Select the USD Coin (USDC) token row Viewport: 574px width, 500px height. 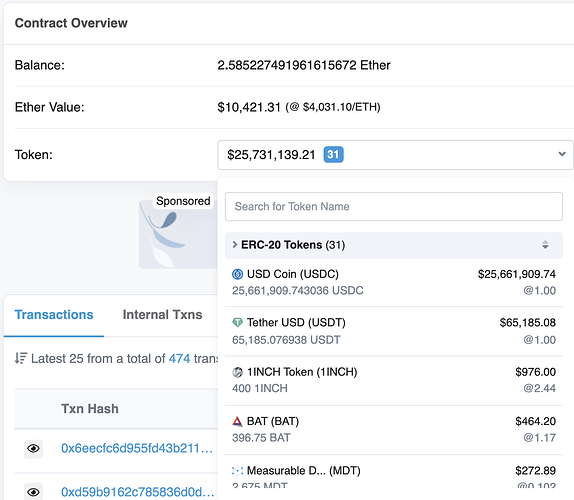click(x=394, y=282)
